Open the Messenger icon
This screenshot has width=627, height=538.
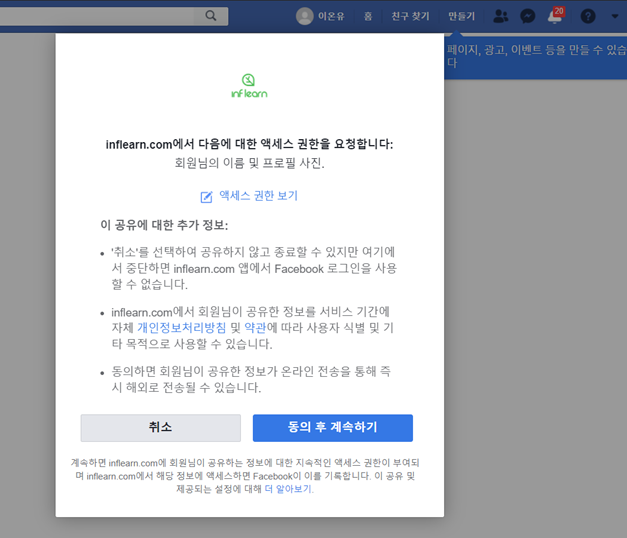[x=527, y=16]
